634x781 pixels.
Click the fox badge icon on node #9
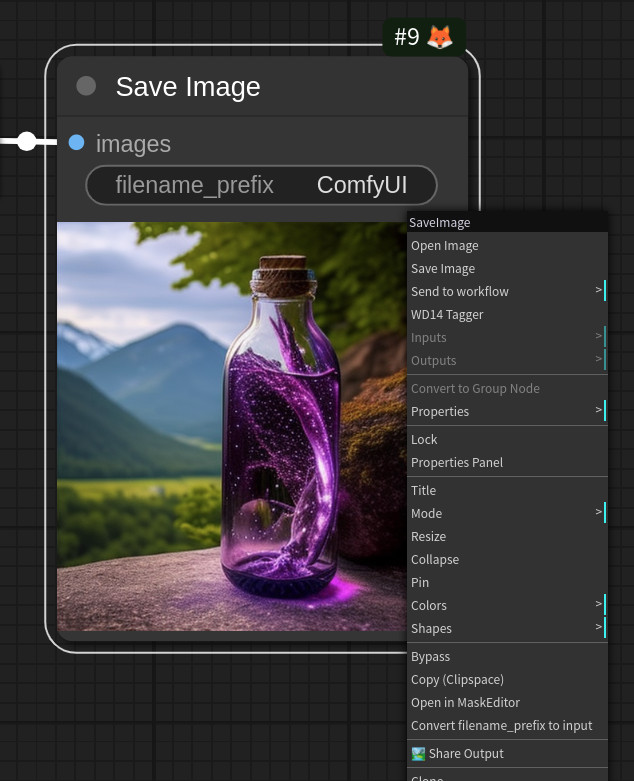click(440, 37)
